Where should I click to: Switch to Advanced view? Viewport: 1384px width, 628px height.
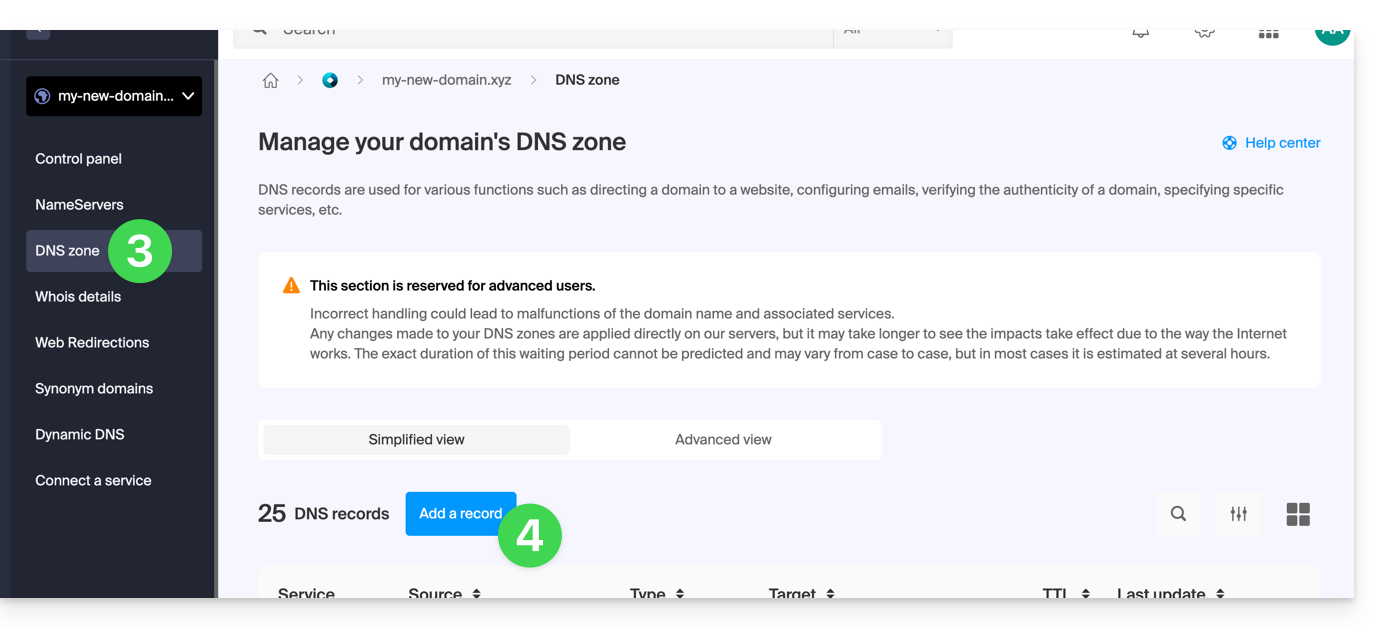coord(723,440)
